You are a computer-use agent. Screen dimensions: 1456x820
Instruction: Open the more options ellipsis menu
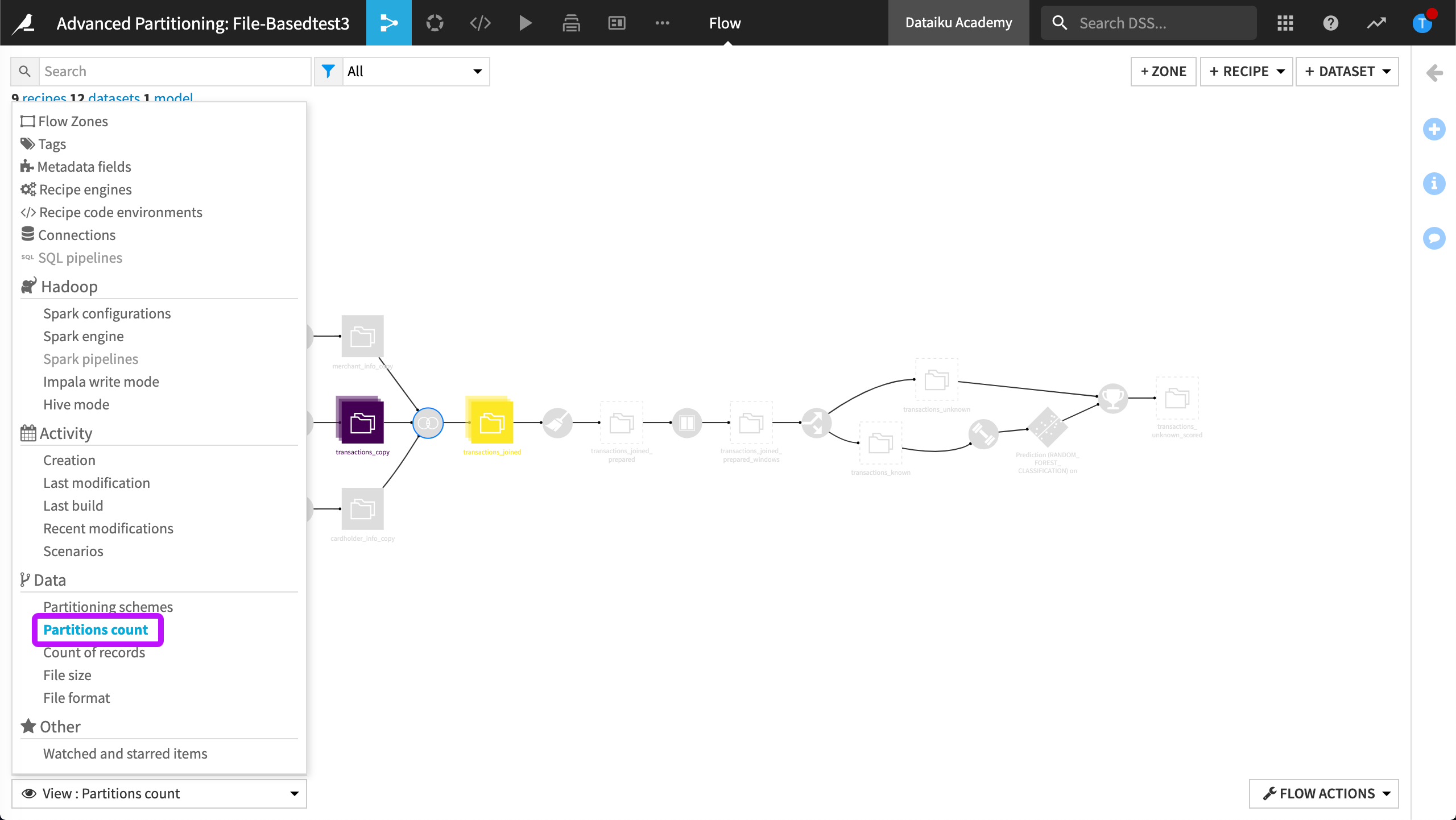click(661, 23)
